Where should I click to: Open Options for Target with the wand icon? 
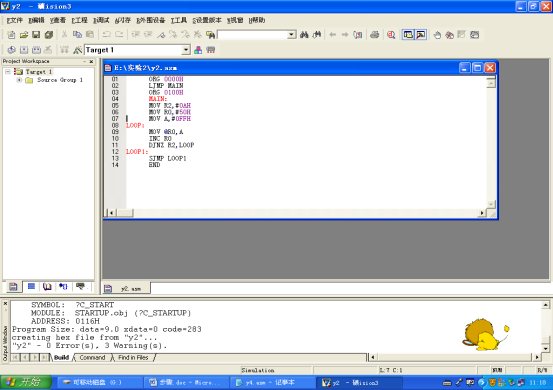pos(78,50)
